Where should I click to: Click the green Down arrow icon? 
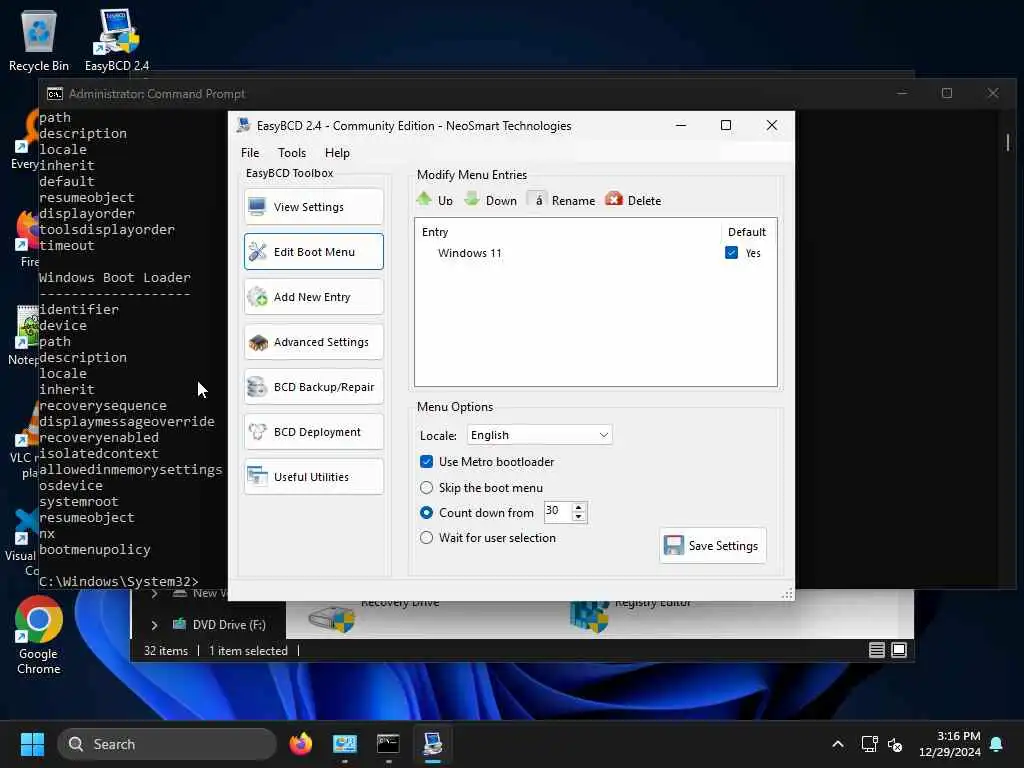pos(472,199)
